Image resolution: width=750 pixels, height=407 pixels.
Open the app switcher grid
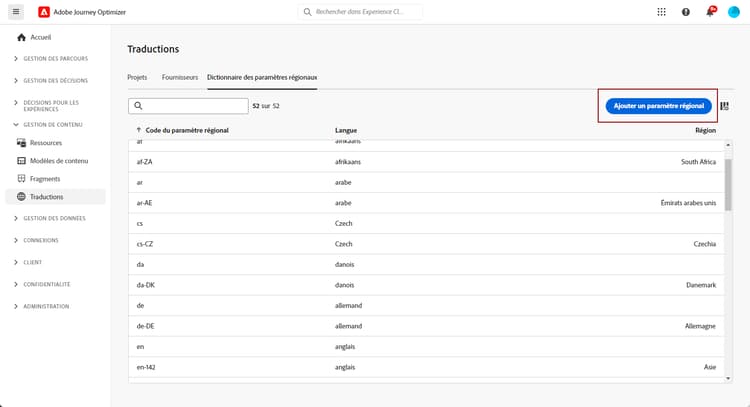point(661,12)
